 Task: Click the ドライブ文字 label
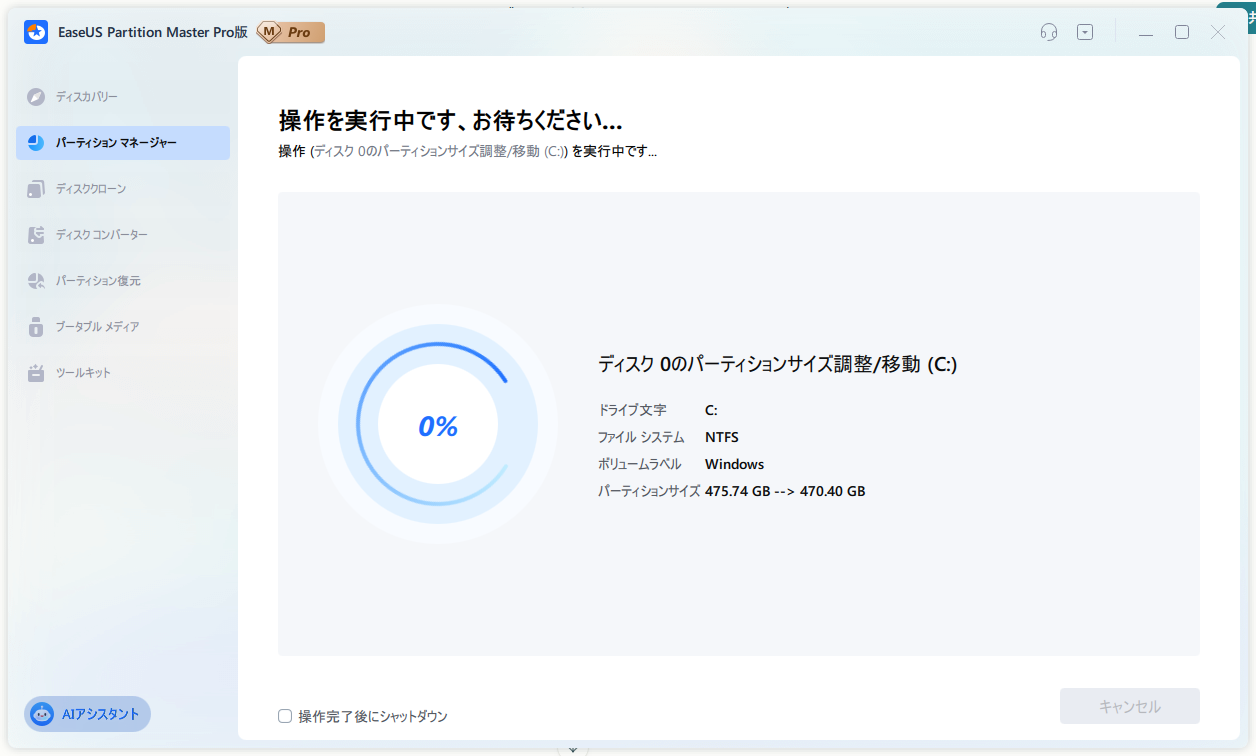632,410
